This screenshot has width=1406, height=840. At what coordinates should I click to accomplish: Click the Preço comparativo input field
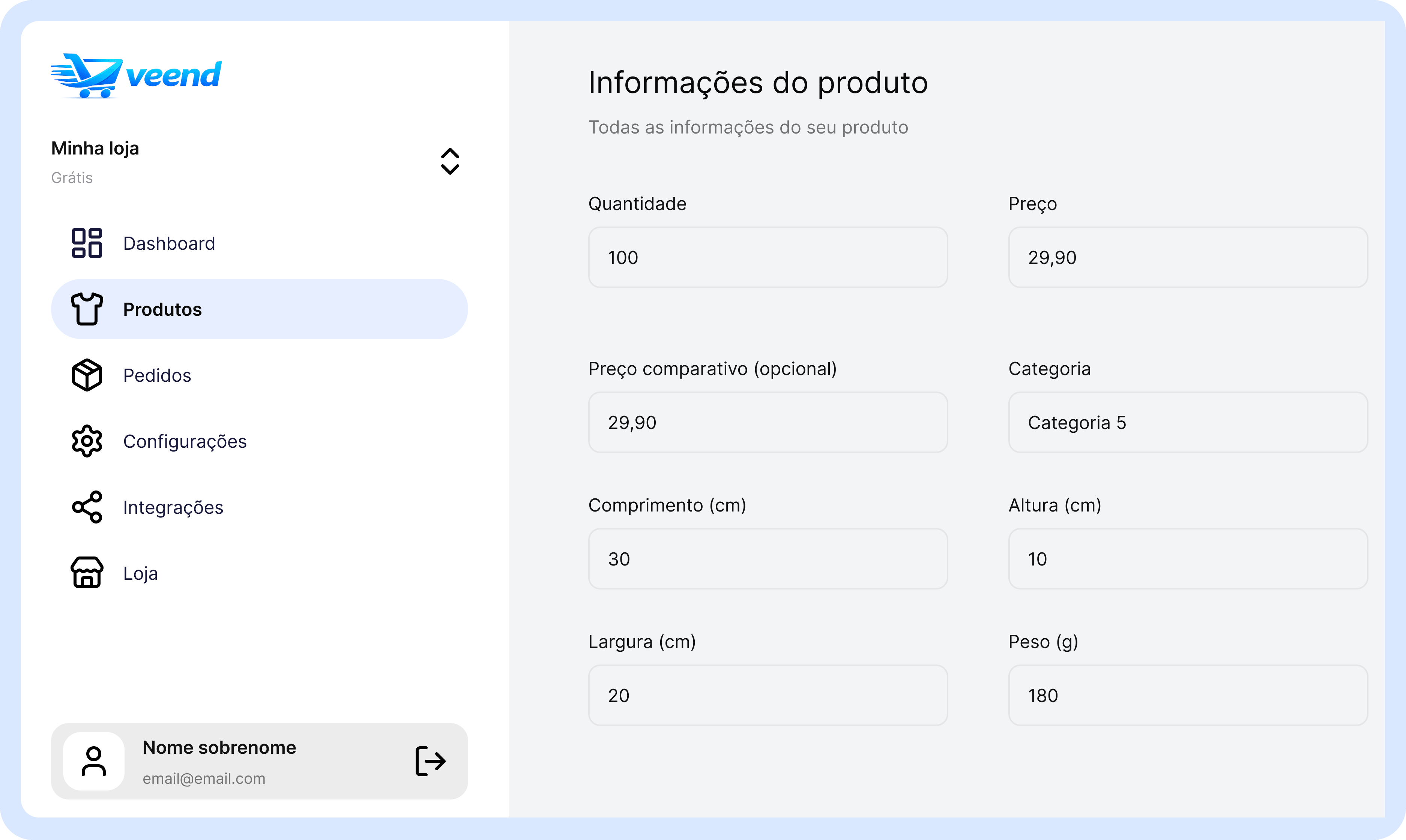pos(768,422)
